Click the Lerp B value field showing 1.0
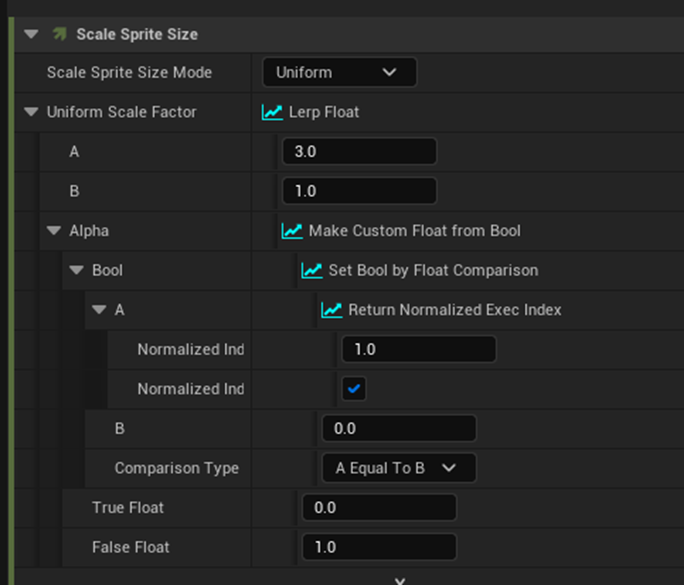 (359, 191)
